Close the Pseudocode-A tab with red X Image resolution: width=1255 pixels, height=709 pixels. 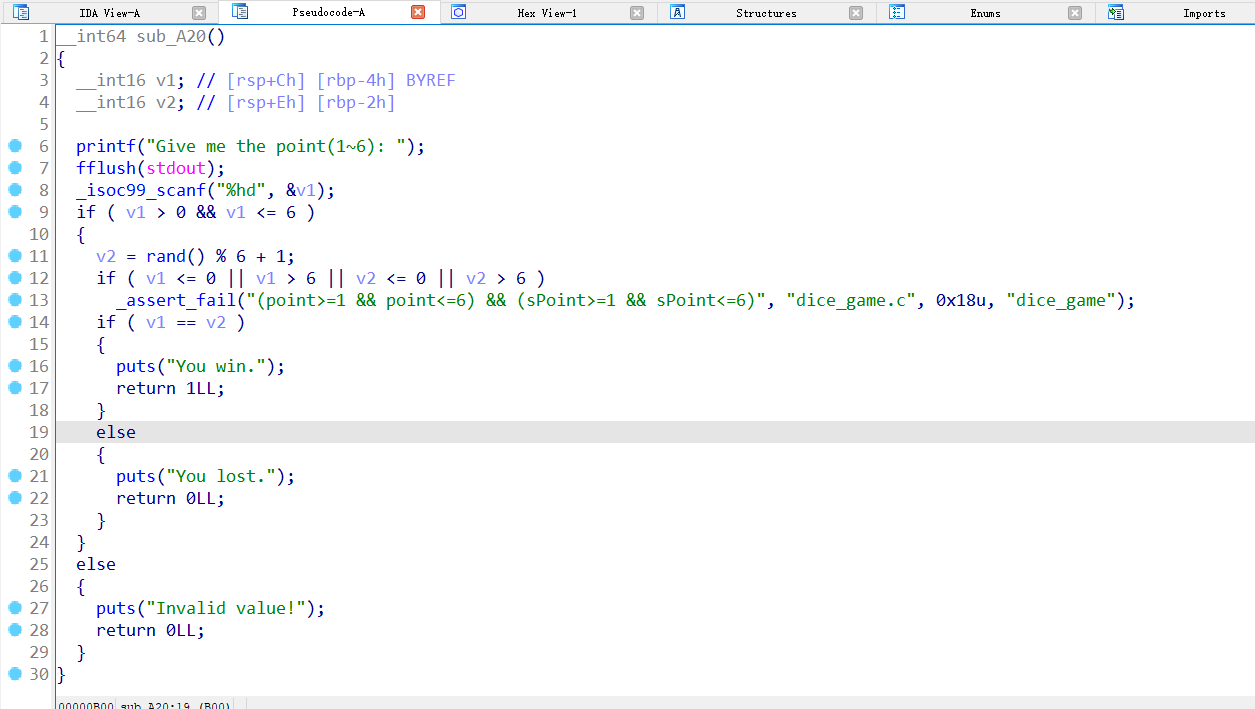coord(418,13)
